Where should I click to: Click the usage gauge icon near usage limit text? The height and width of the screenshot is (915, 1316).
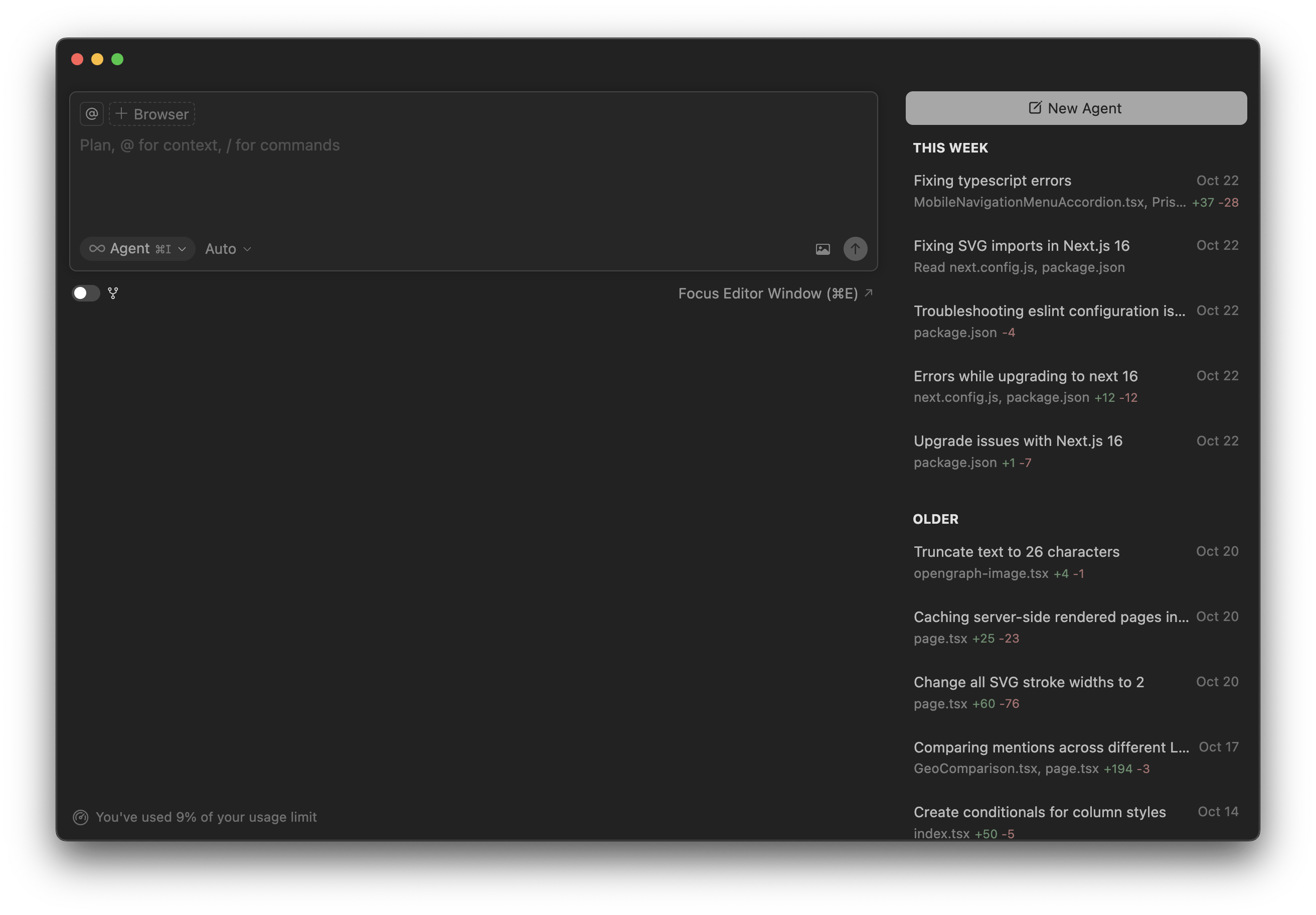tap(81, 817)
